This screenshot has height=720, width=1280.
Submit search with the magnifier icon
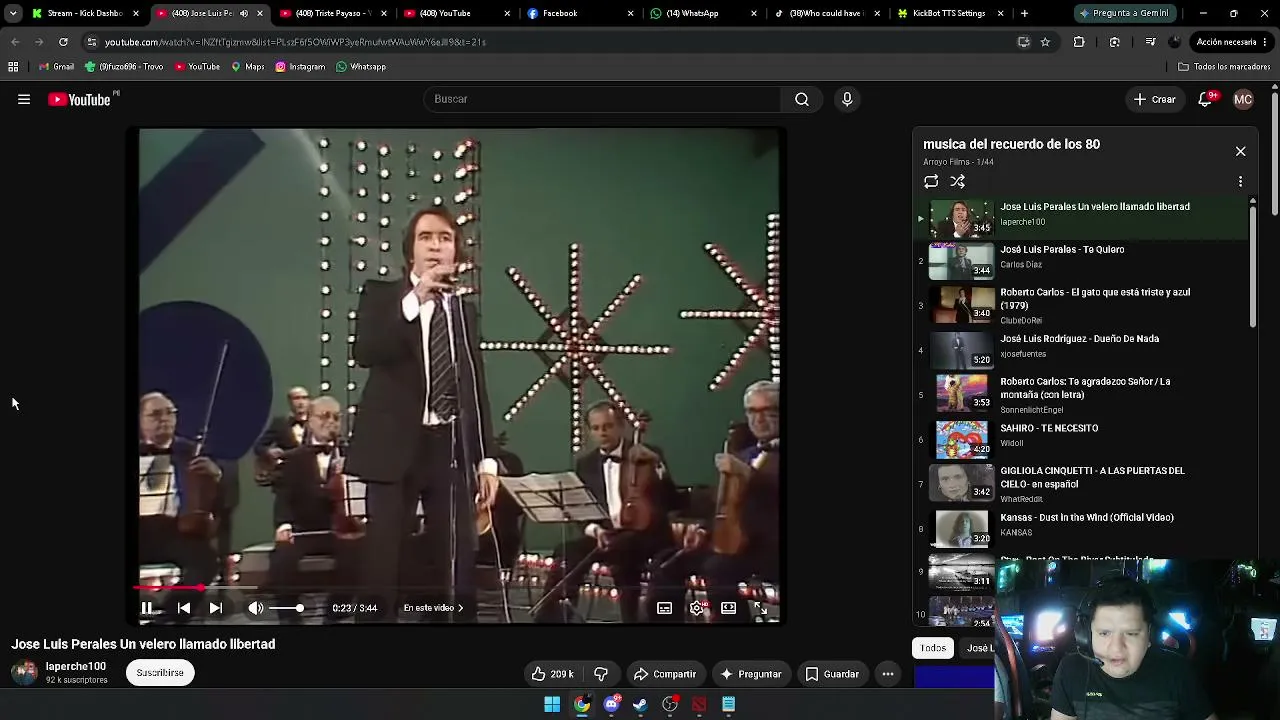coord(802,99)
